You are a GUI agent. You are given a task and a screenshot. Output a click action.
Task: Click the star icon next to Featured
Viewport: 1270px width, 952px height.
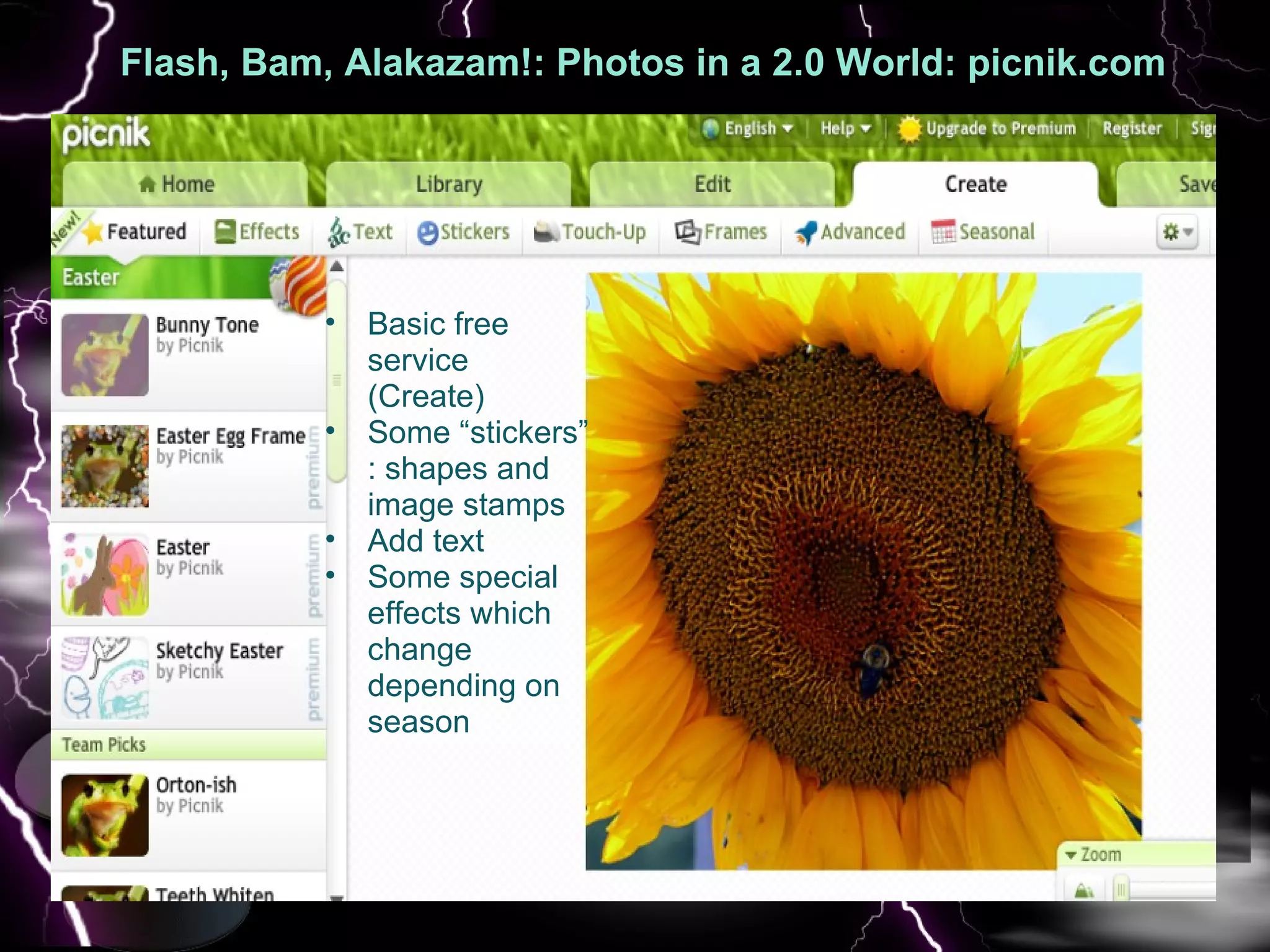(x=93, y=232)
